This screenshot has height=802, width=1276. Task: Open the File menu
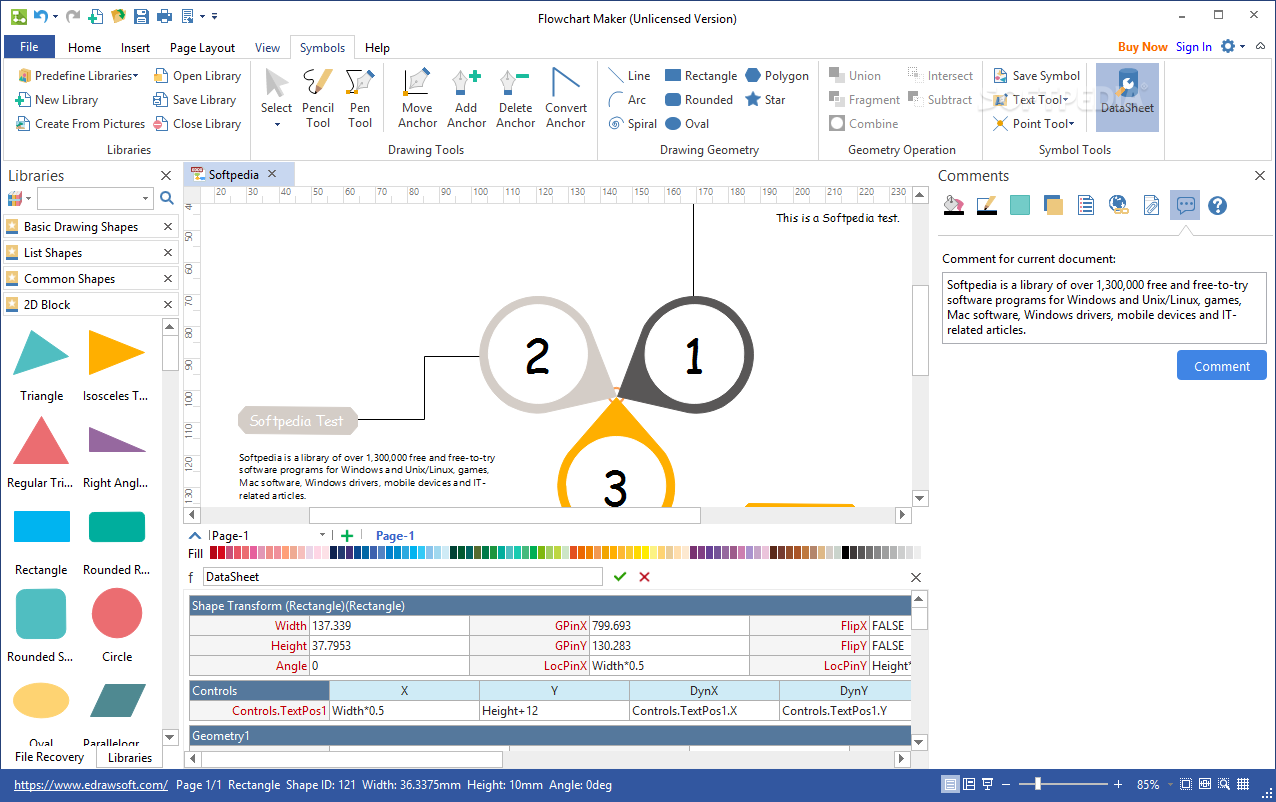(29, 47)
